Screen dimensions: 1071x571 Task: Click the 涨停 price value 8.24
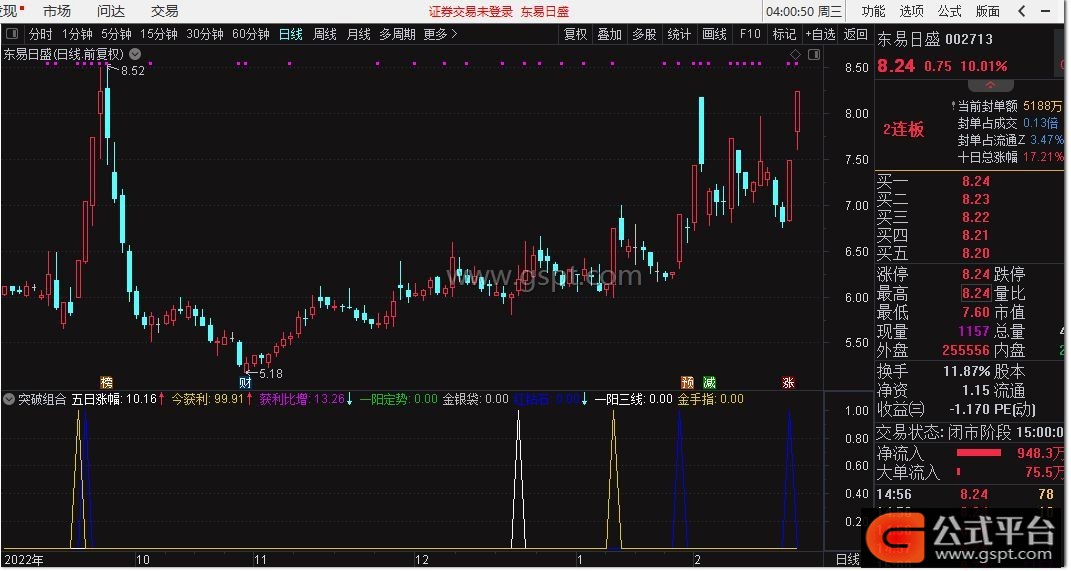(x=976, y=275)
